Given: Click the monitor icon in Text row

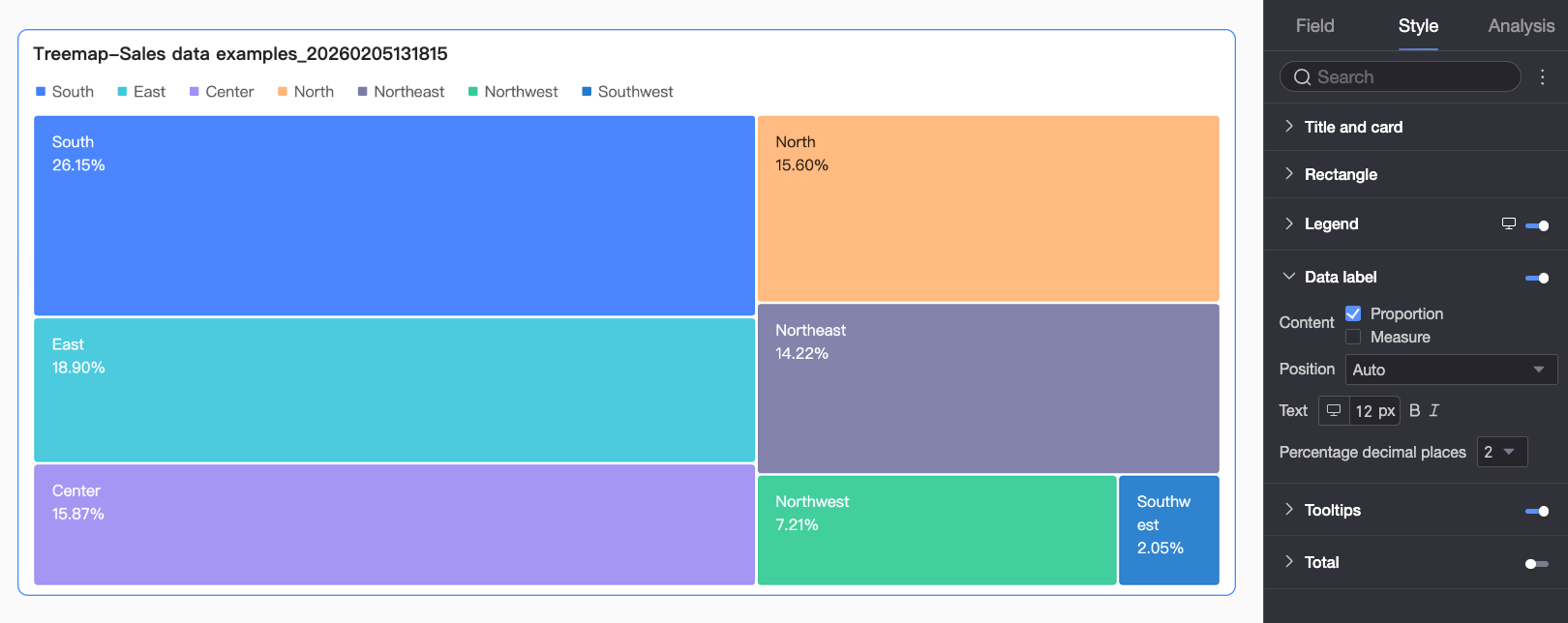Looking at the screenshot, I should (1334, 410).
